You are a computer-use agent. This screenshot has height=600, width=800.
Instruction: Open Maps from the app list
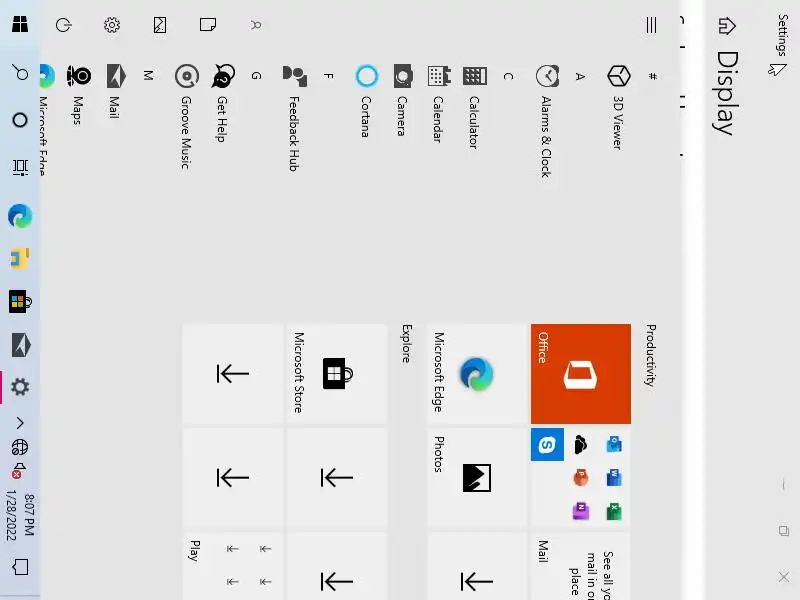(79, 94)
